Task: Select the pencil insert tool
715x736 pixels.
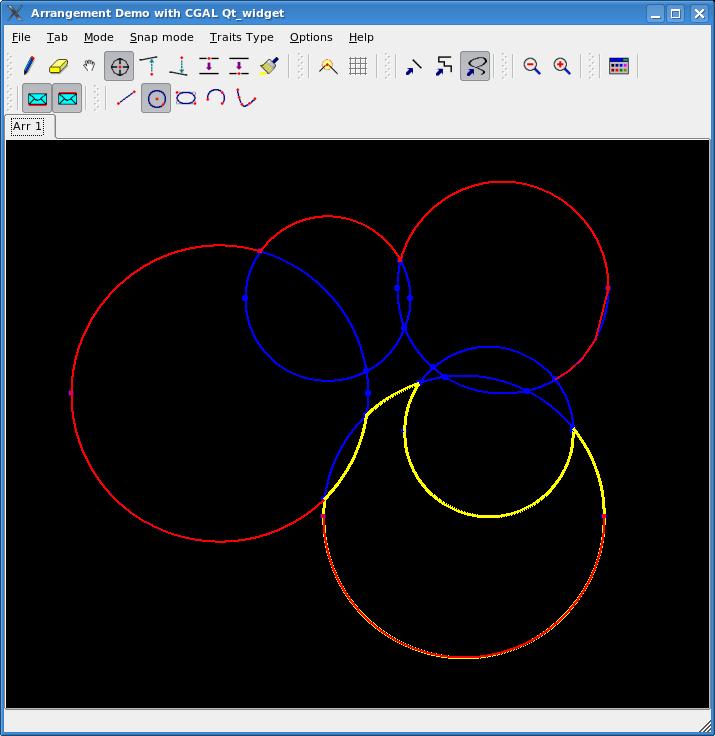Action: pyautogui.click(x=29, y=67)
